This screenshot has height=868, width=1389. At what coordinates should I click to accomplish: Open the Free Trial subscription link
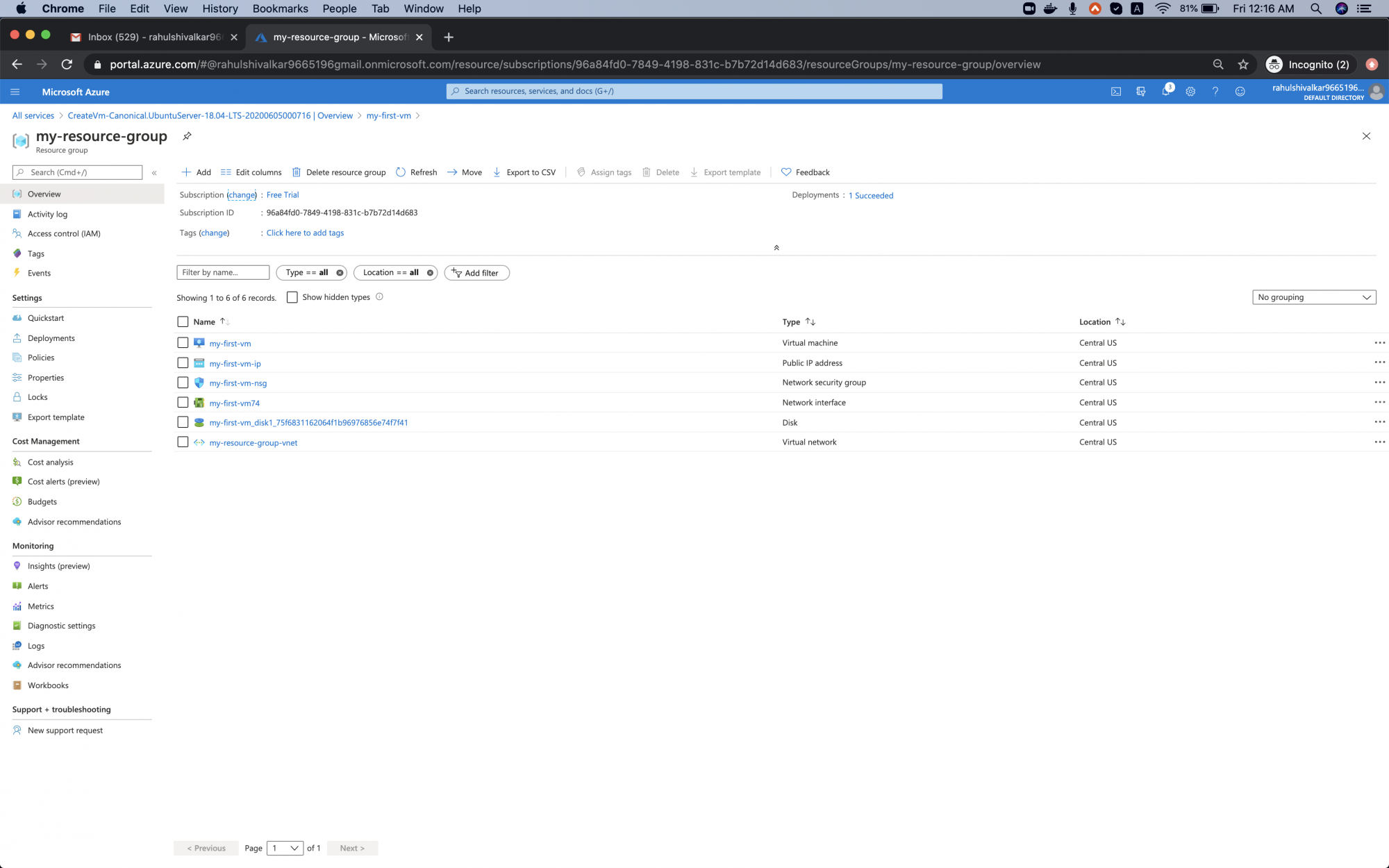click(x=282, y=194)
